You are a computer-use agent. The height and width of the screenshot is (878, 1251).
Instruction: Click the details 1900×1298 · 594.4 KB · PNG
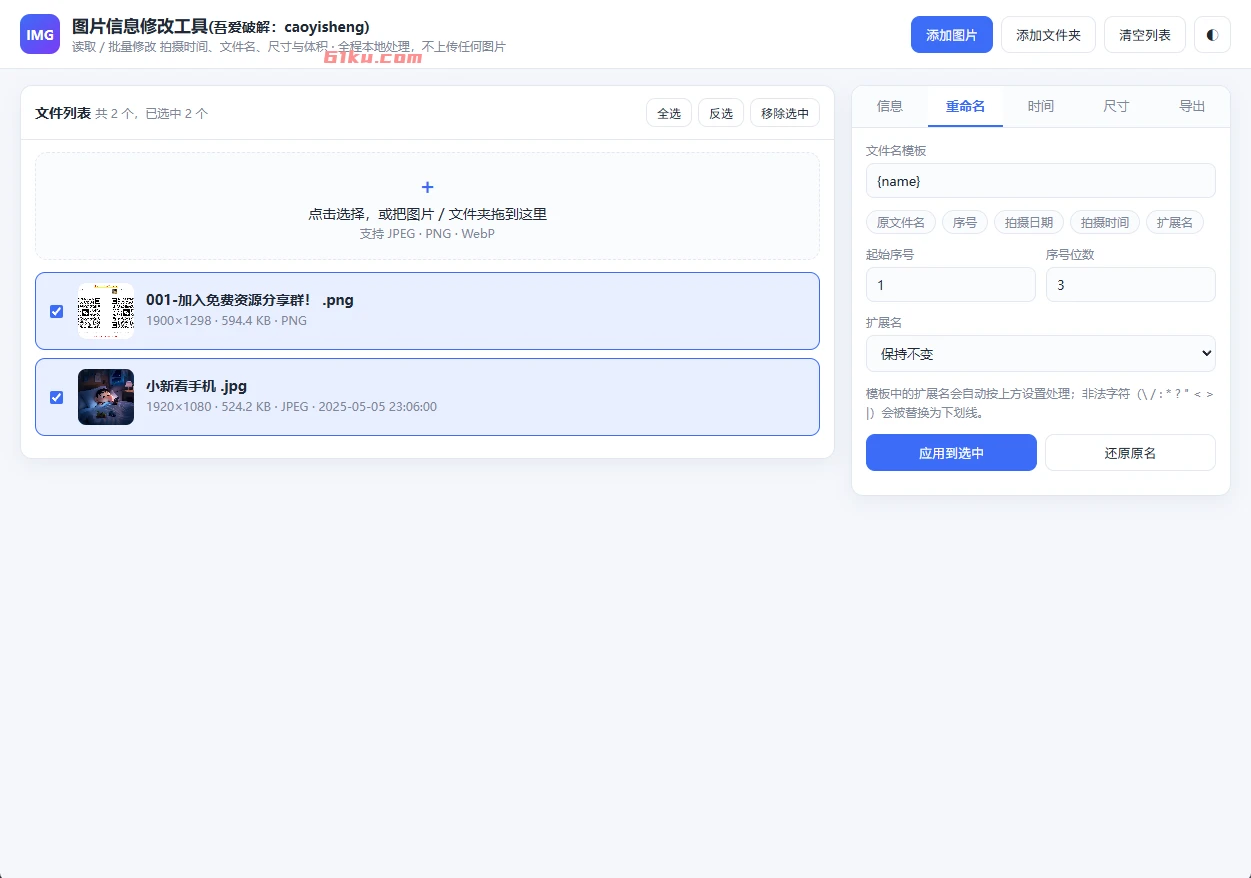coord(227,321)
